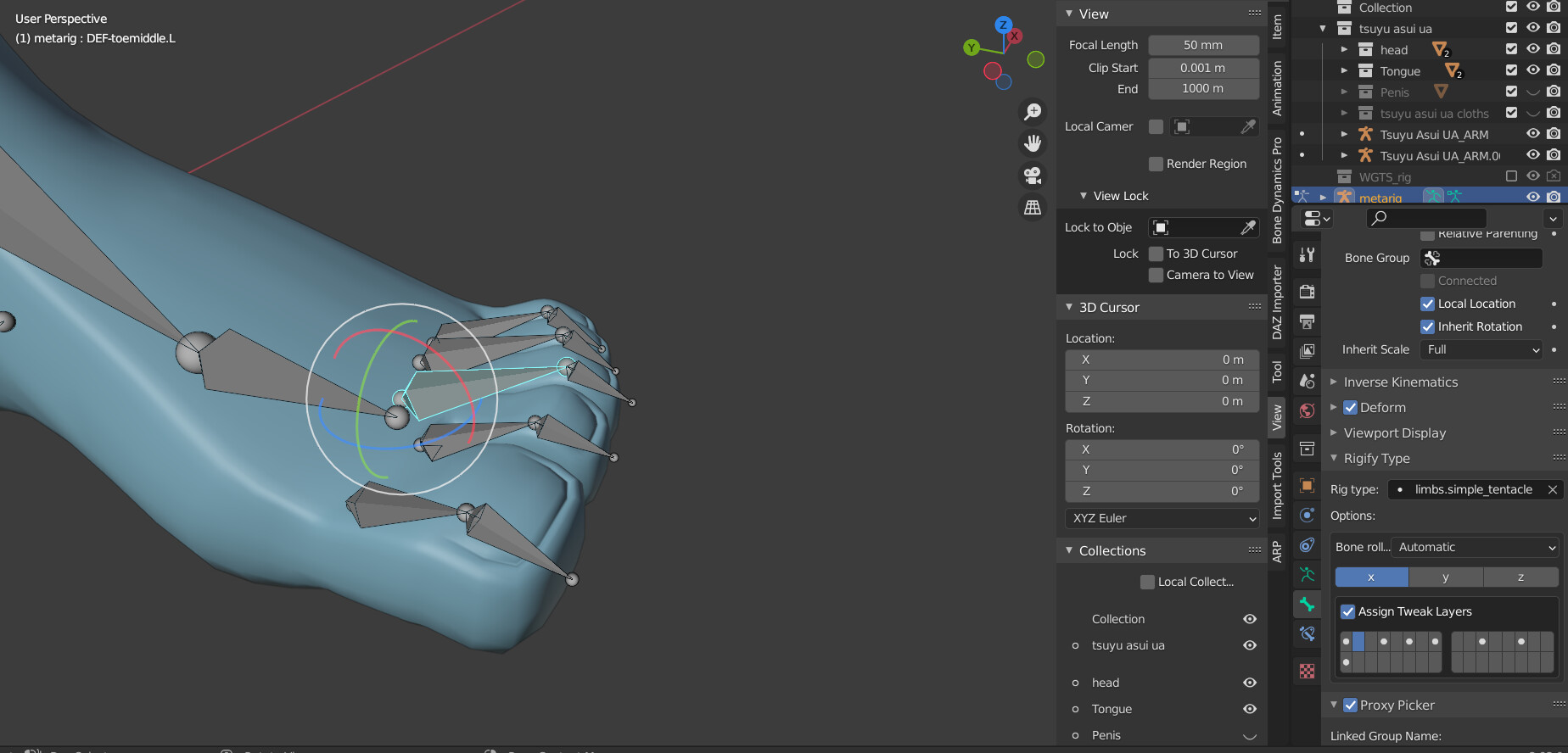The height and width of the screenshot is (753, 1568).
Task: Click the green Y axis on navigation gizmo
Action: pyautogui.click(x=972, y=47)
